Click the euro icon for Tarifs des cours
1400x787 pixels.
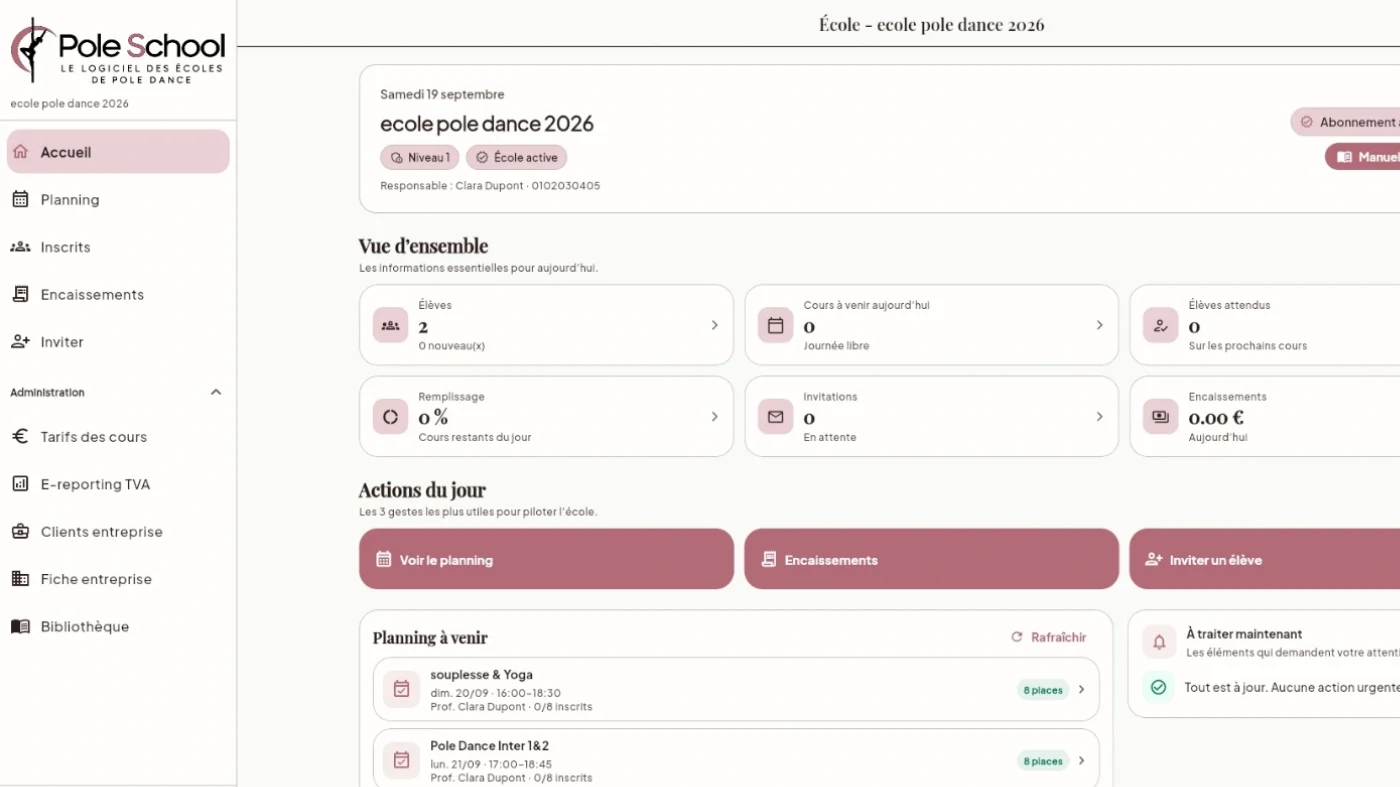[20, 437]
